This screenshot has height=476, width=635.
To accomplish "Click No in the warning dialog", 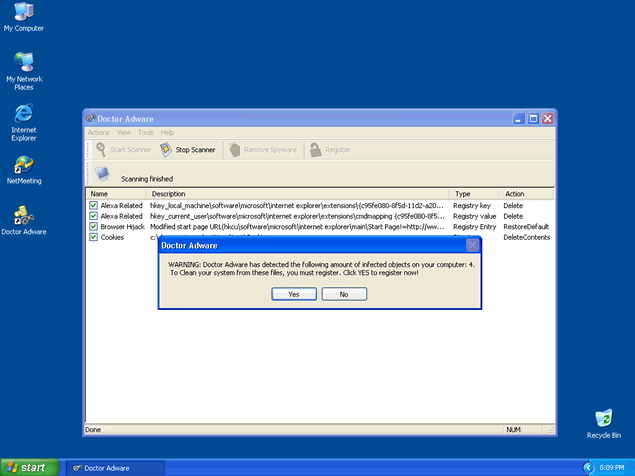I will pyautogui.click(x=344, y=294).
